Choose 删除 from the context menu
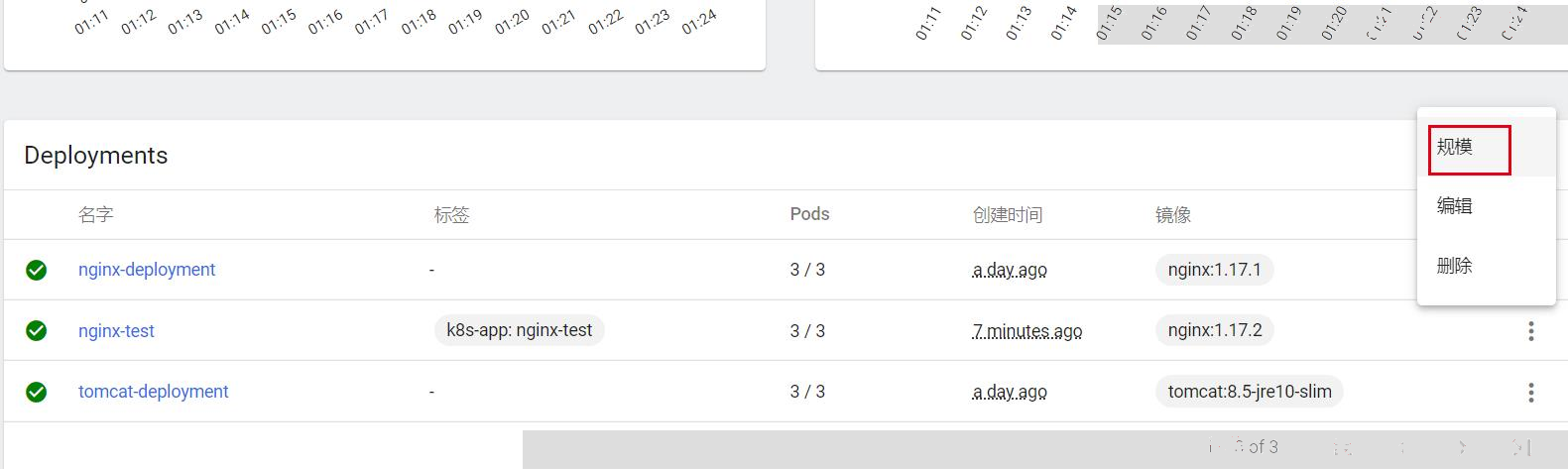Viewport: 1568px width, 469px height. click(1486, 266)
